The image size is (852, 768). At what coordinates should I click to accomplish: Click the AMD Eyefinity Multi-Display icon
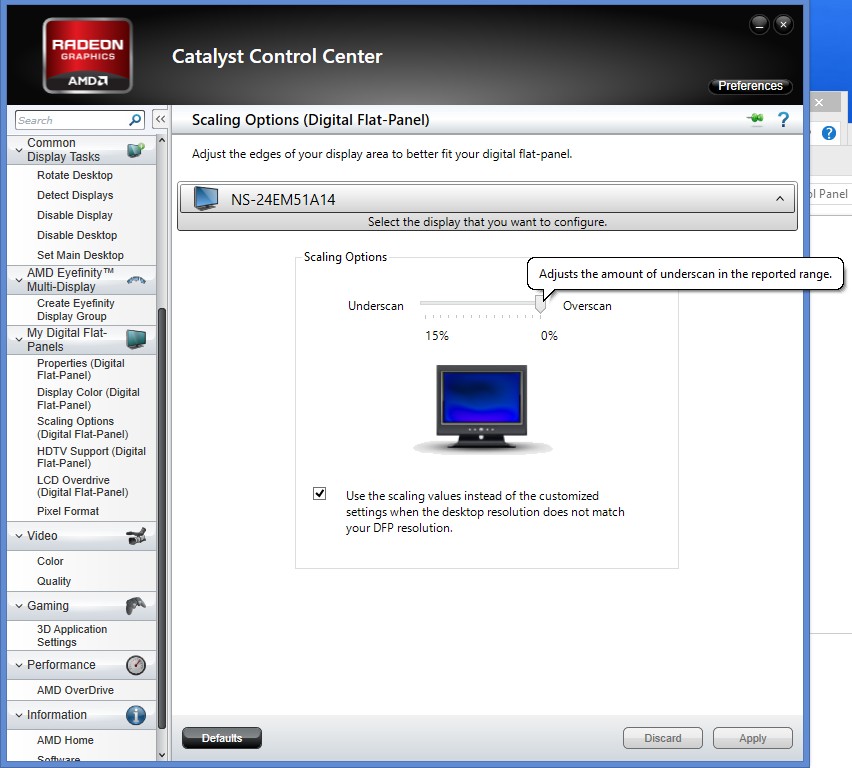point(138,278)
